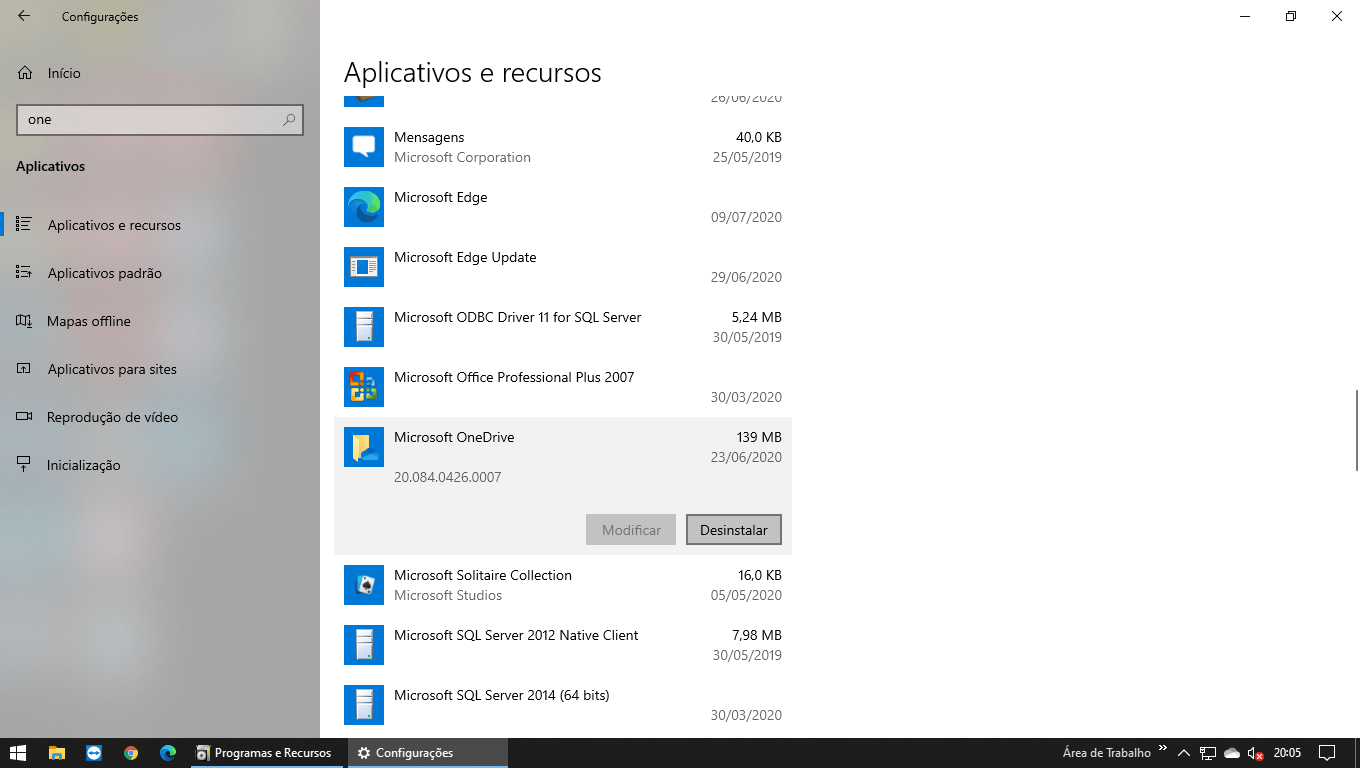The width and height of the screenshot is (1360, 768).
Task: Switch to Programas e Recursos taskbar window
Action: click(266, 753)
